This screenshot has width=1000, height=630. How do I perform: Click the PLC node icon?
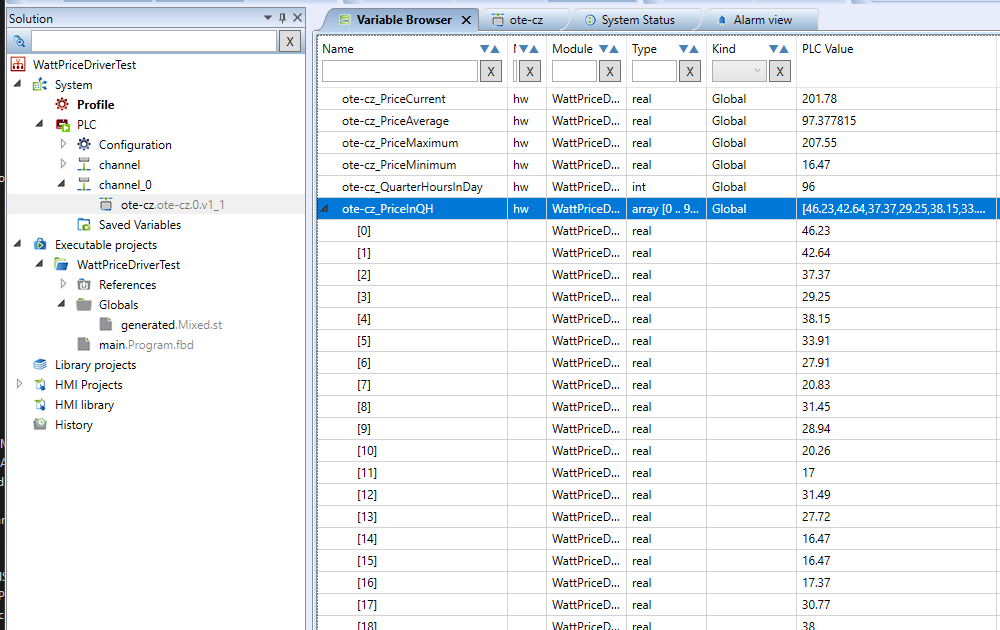[62, 125]
